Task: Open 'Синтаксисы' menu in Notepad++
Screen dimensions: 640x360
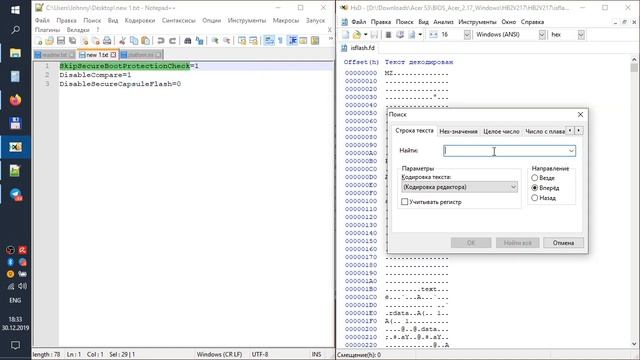Action: click(178, 20)
